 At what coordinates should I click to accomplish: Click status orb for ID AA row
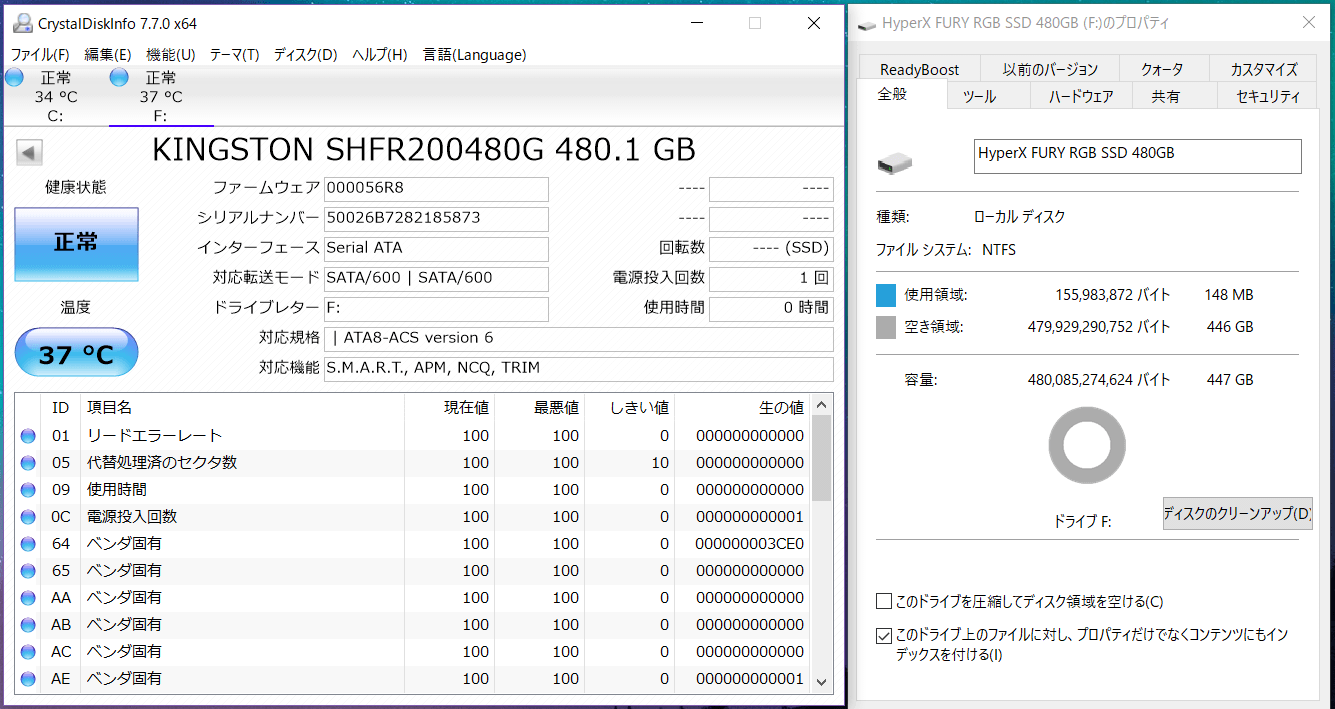click(x=28, y=598)
